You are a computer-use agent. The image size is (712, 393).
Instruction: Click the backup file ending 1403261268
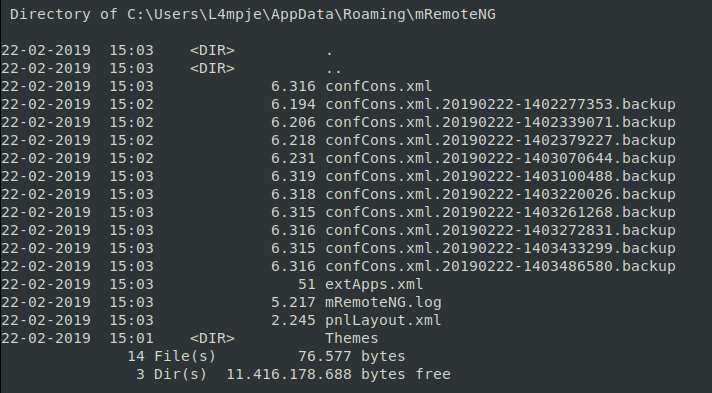pyautogui.click(x=500, y=213)
